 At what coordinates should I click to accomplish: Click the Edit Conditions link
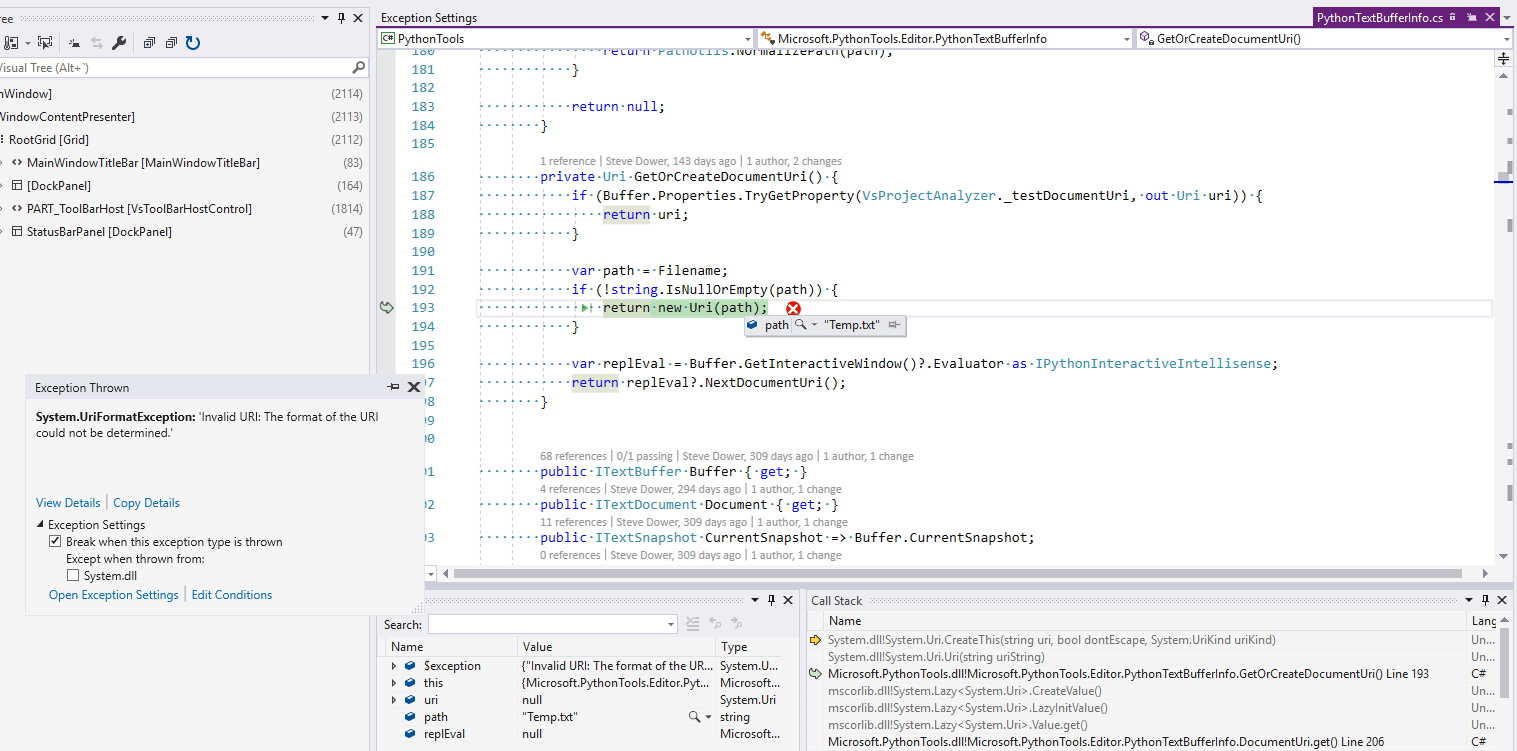coord(231,594)
